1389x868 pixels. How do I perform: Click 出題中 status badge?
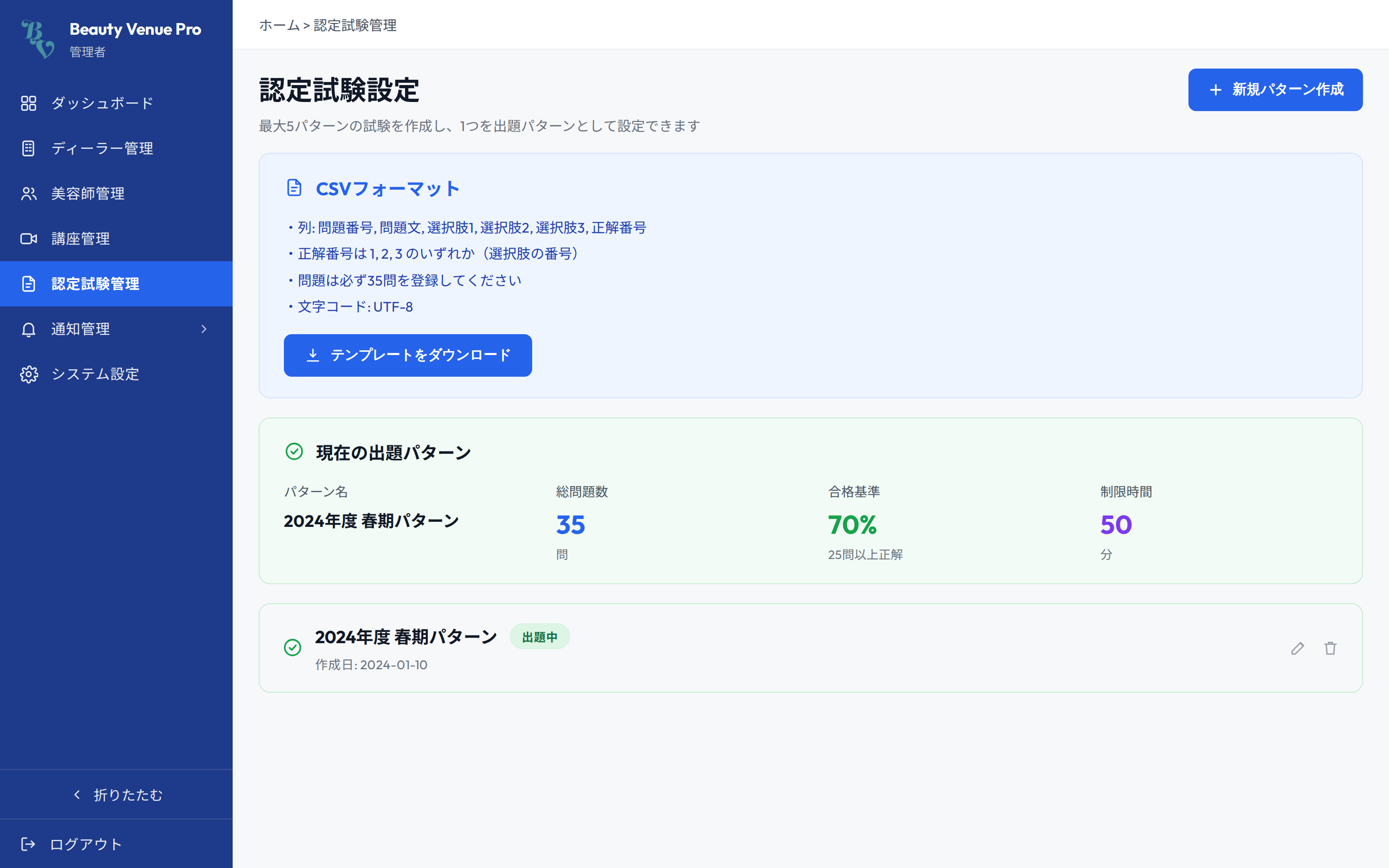click(x=540, y=637)
